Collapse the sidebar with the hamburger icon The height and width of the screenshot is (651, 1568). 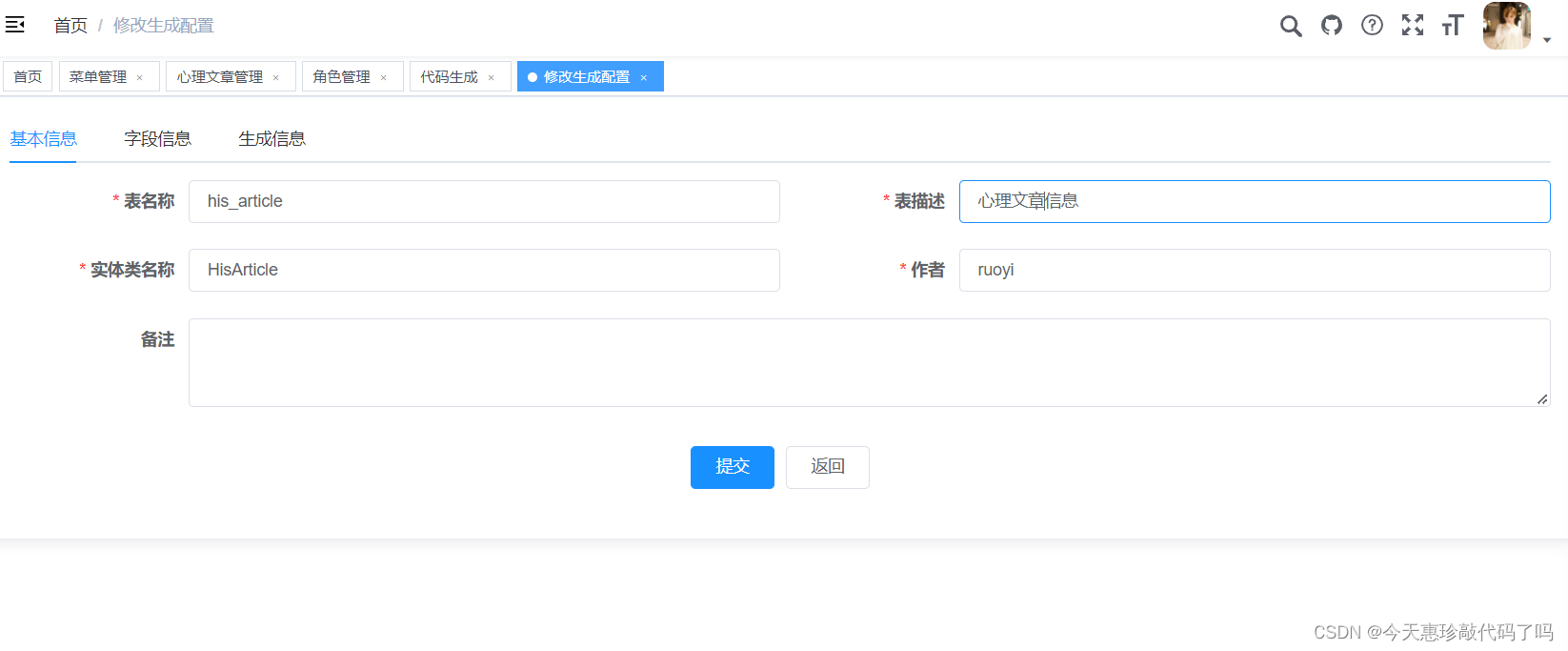click(15, 25)
